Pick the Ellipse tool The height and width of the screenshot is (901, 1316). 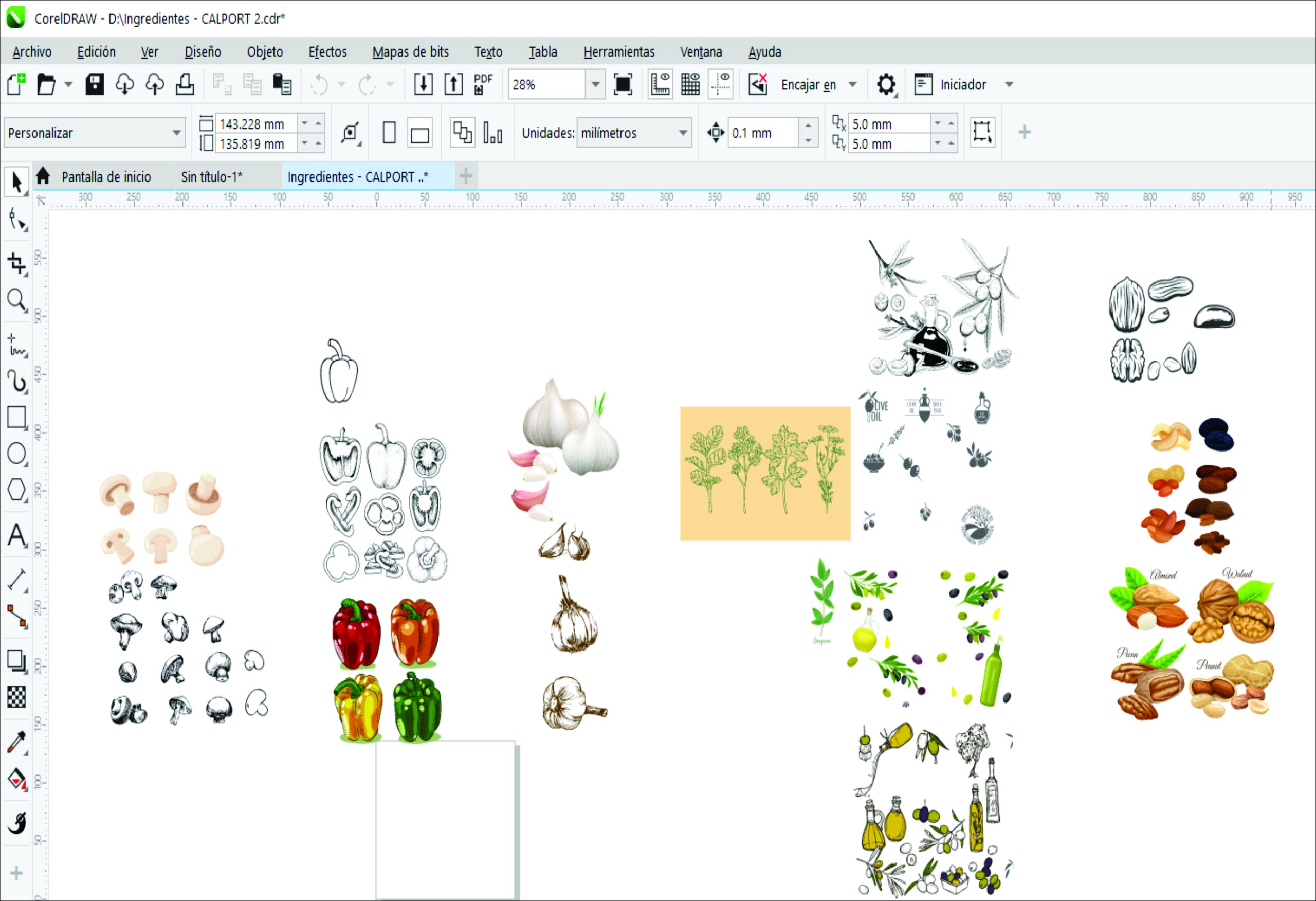(16, 454)
